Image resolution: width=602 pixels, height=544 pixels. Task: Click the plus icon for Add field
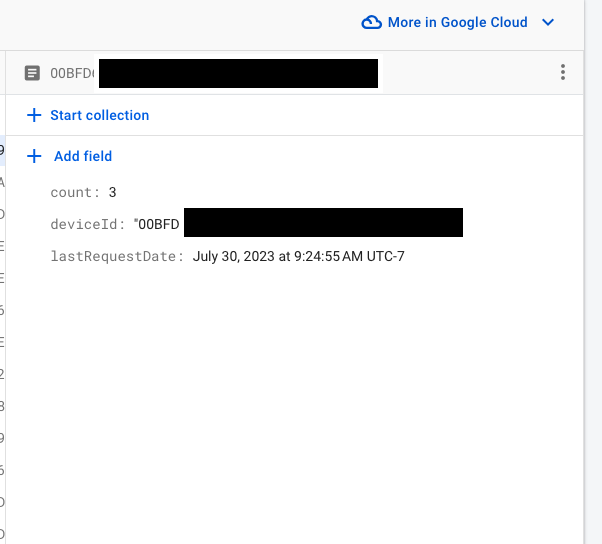coord(35,156)
